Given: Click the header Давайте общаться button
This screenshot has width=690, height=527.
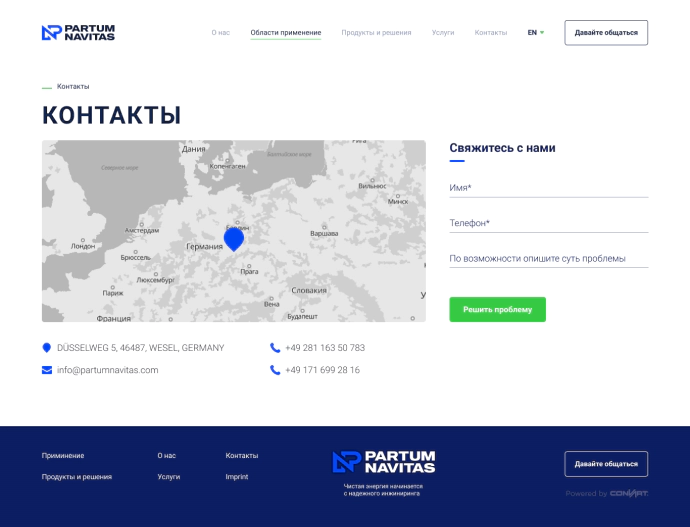Looking at the screenshot, I should coord(606,33).
